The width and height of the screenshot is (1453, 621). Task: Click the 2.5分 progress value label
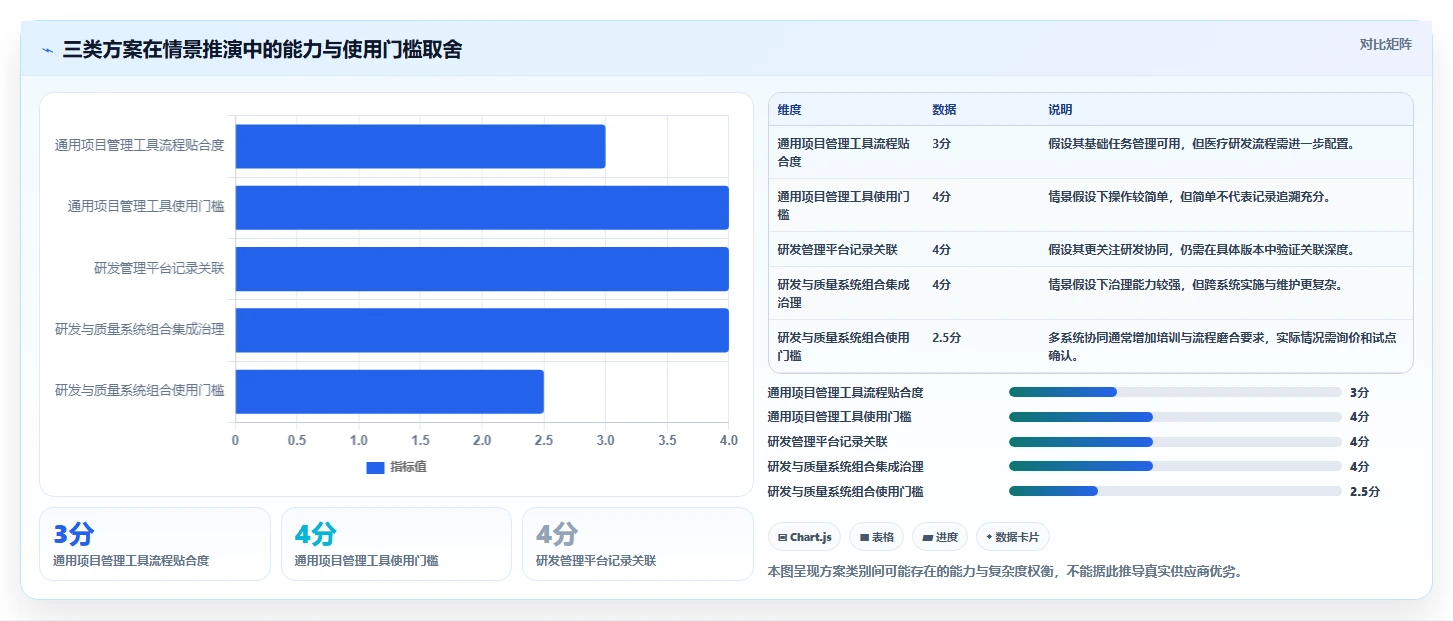1364,492
